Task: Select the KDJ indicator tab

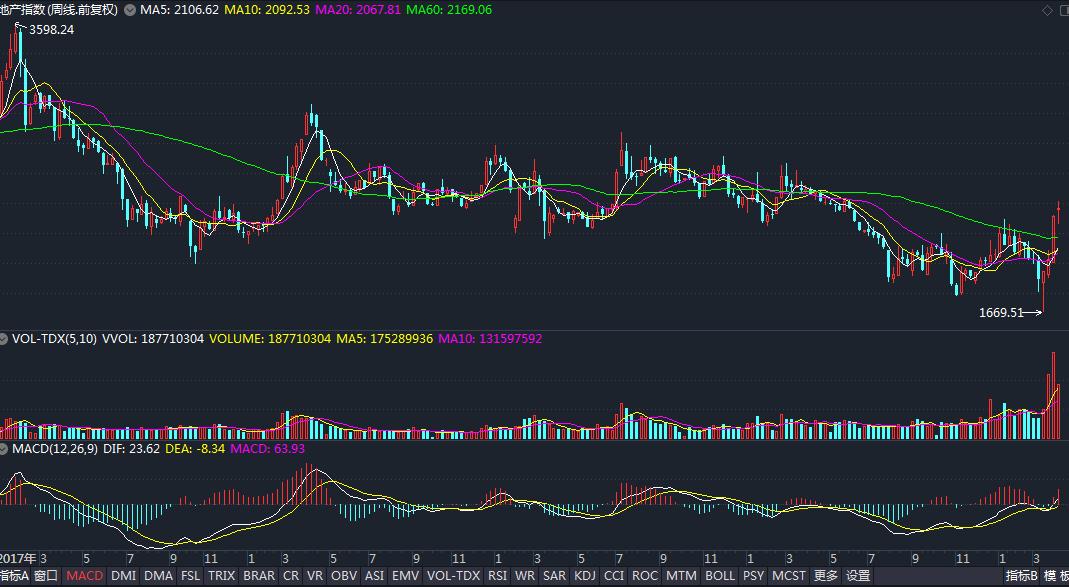Action: (x=585, y=576)
